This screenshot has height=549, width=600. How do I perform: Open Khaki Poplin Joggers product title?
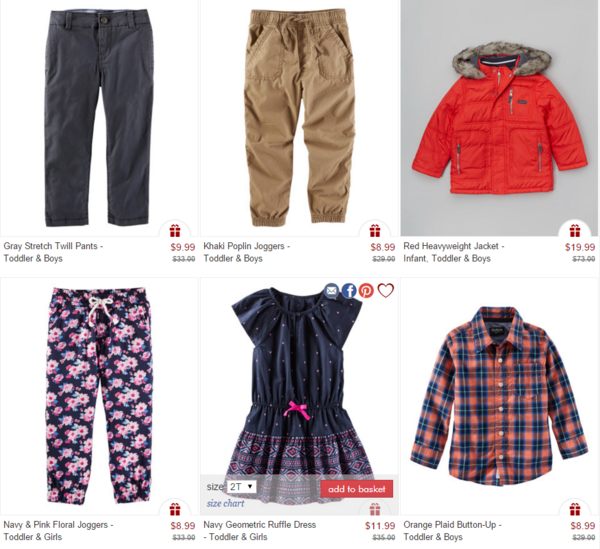pos(246,252)
